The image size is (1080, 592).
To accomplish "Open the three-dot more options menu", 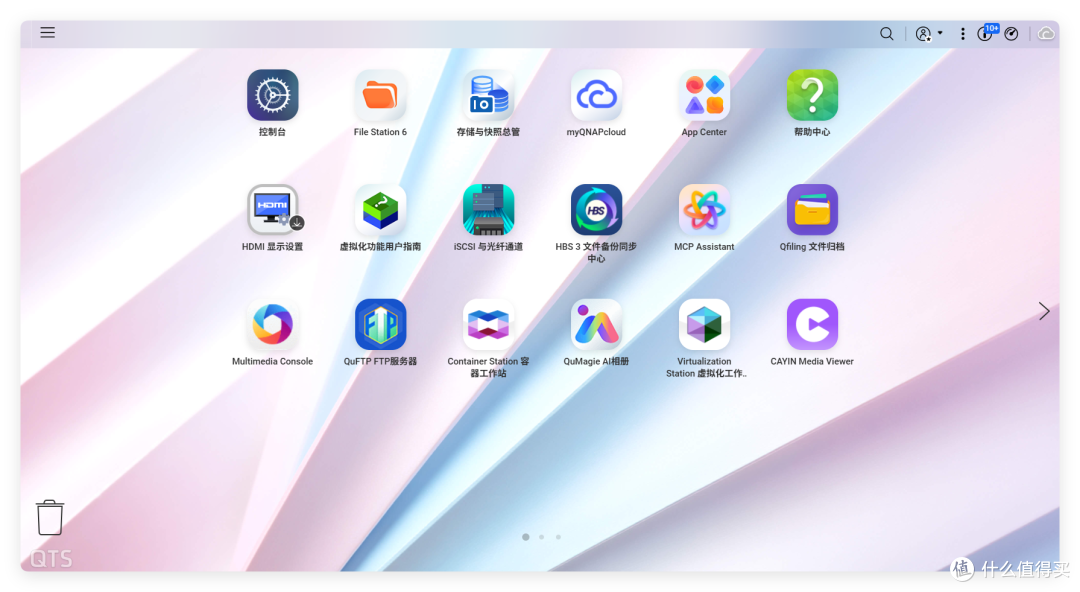I will point(962,34).
